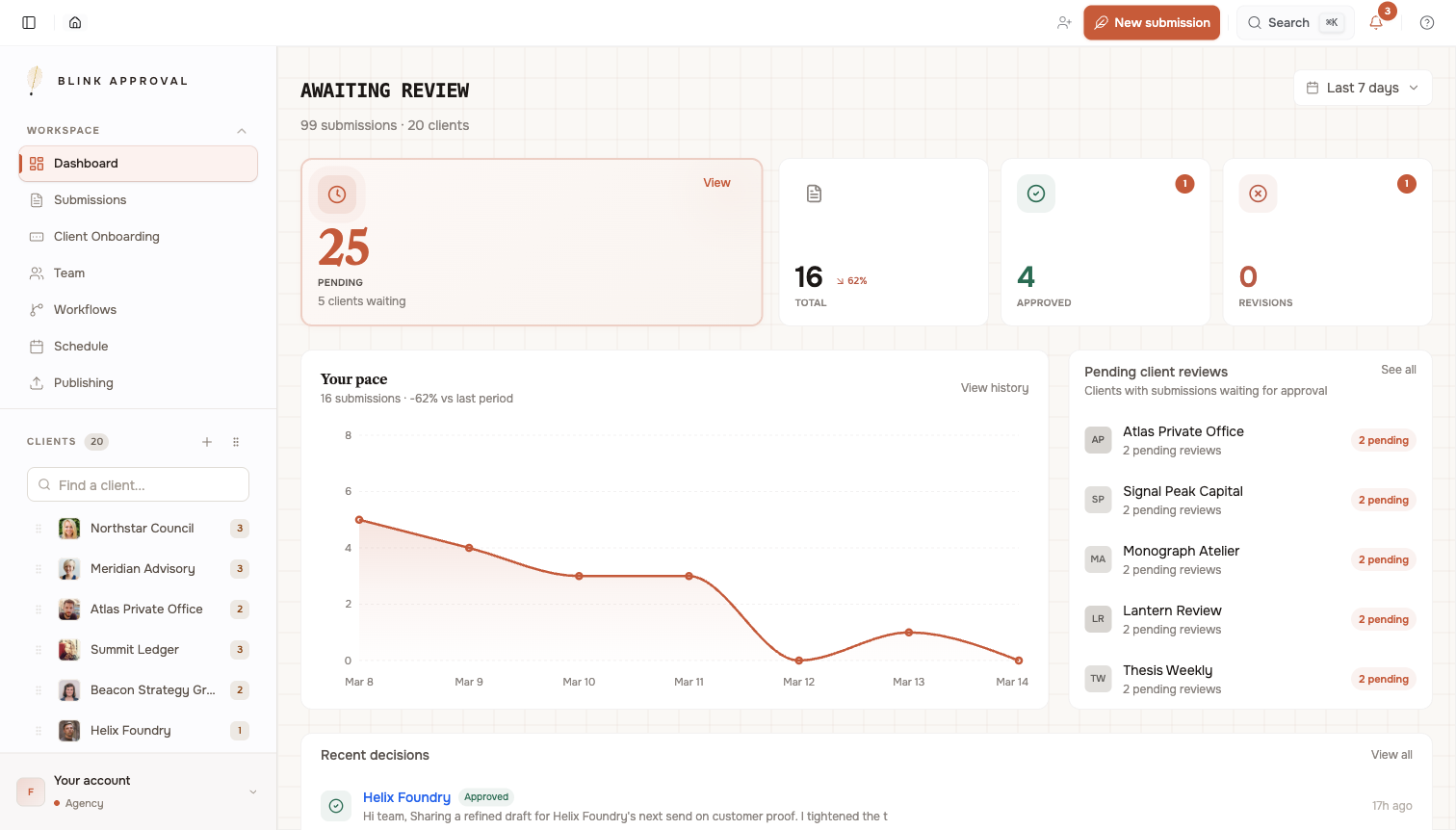Click See all pending client reviews
The width and height of the screenshot is (1456, 830).
point(1398,370)
